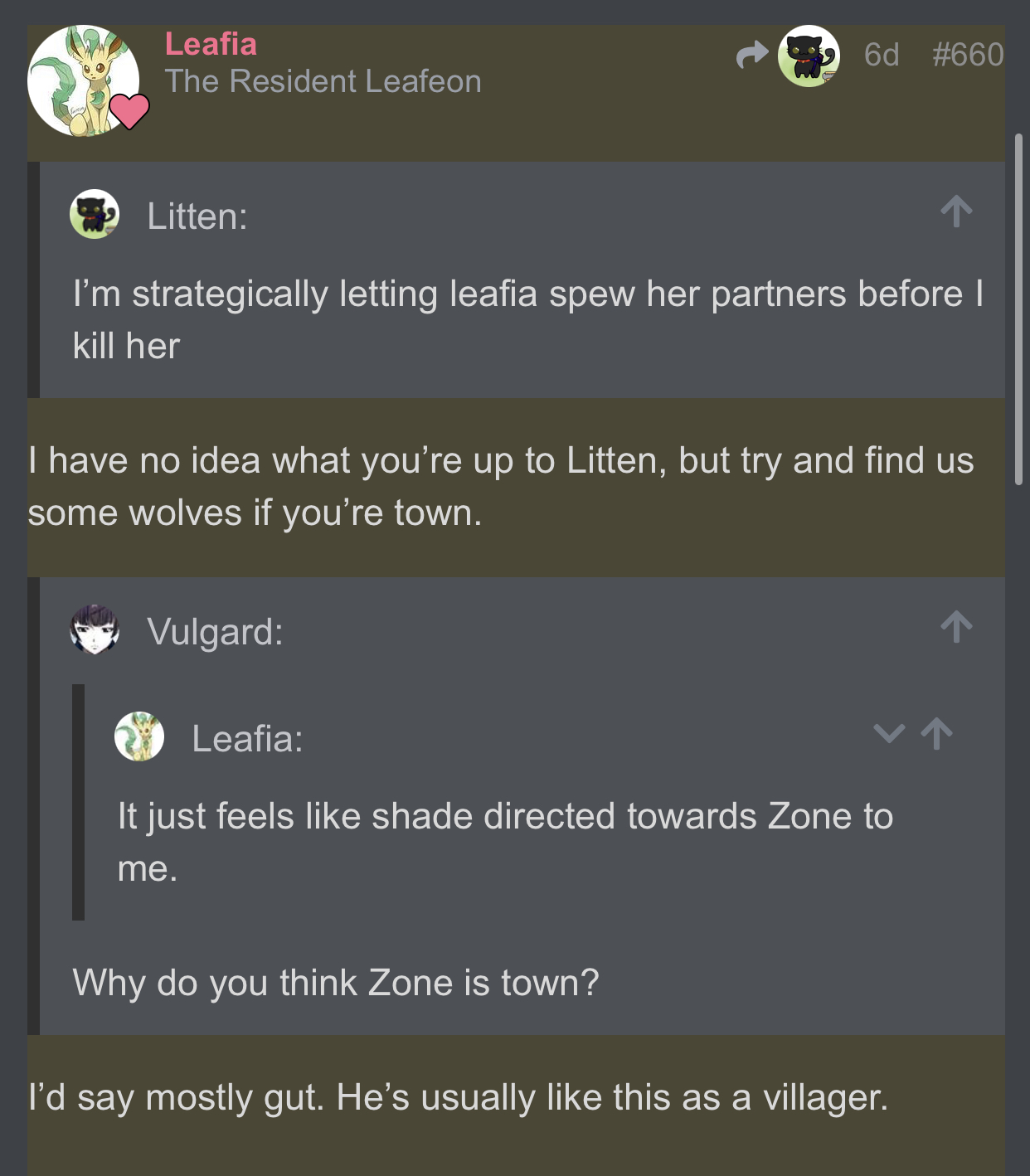Click the 6d post timestamp

pos(882,55)
